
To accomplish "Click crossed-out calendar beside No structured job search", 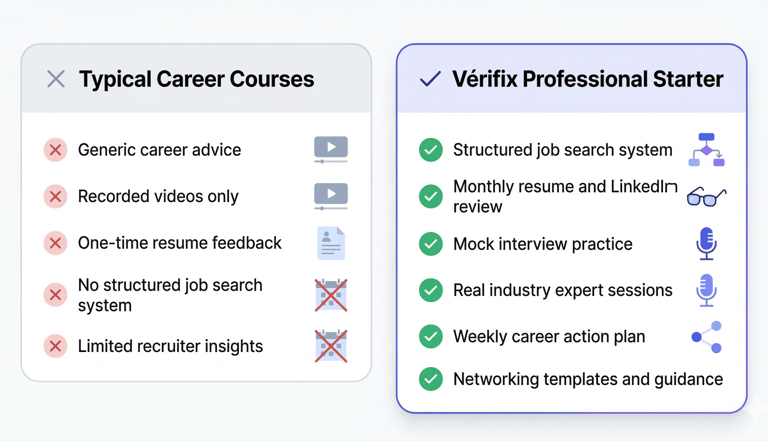I will (331, 295).
